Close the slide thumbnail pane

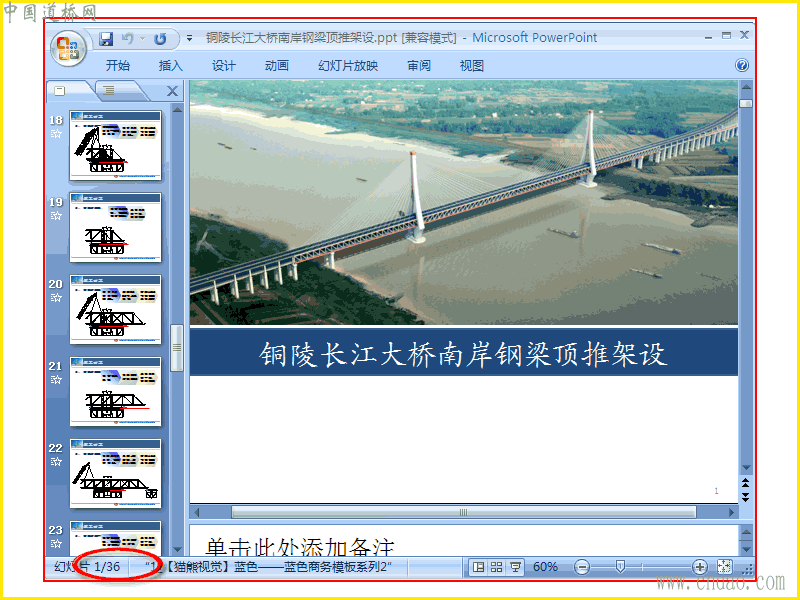click(x=172, y=91)
